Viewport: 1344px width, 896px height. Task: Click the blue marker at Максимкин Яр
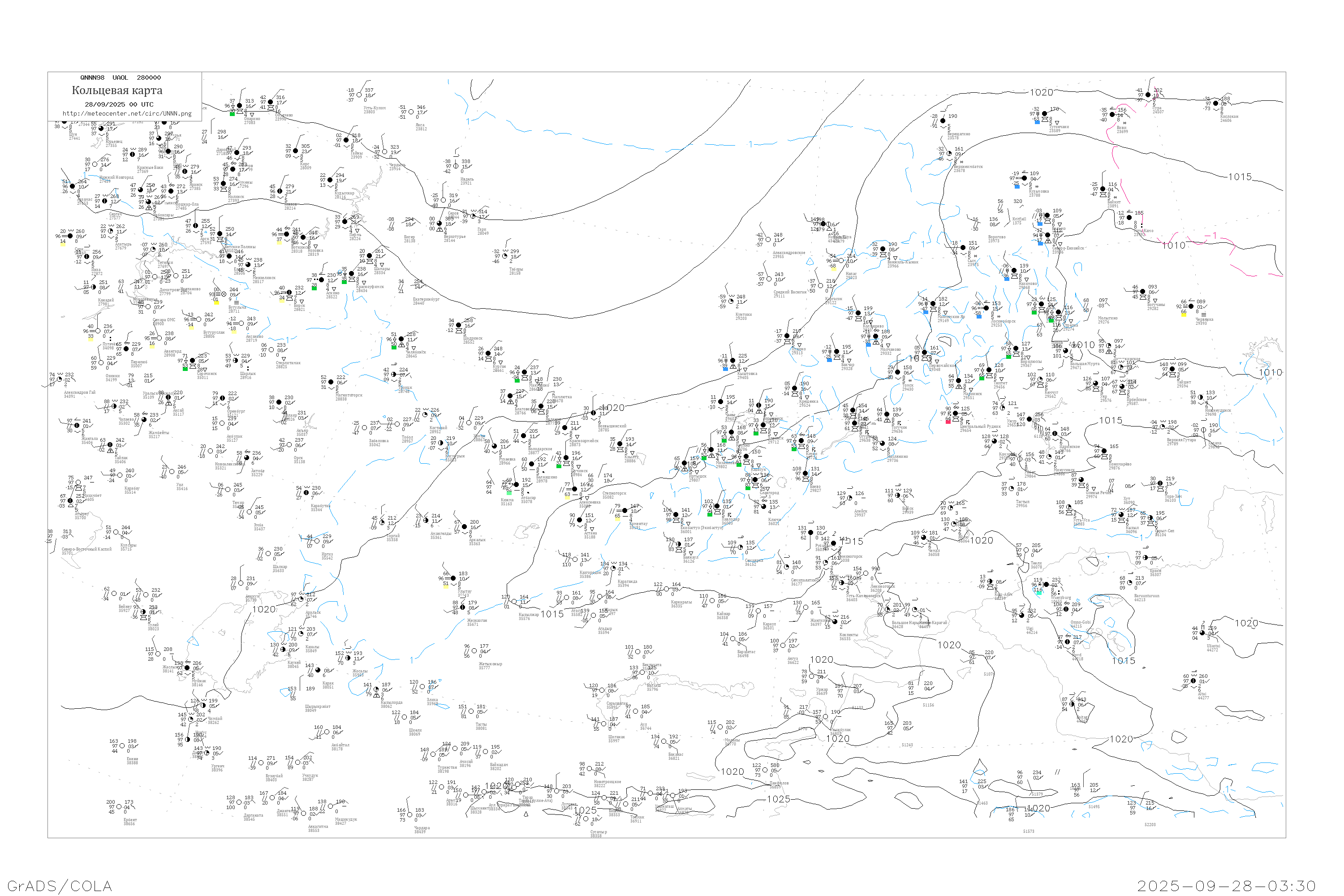926,312
